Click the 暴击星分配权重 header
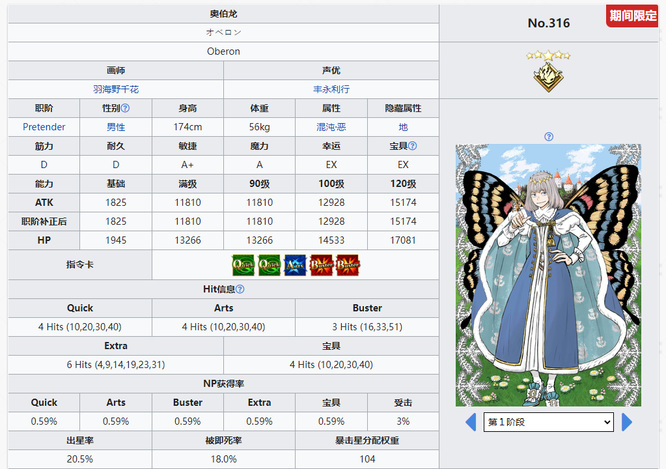The width and height of the screenshot is (666, 469). 367,441
